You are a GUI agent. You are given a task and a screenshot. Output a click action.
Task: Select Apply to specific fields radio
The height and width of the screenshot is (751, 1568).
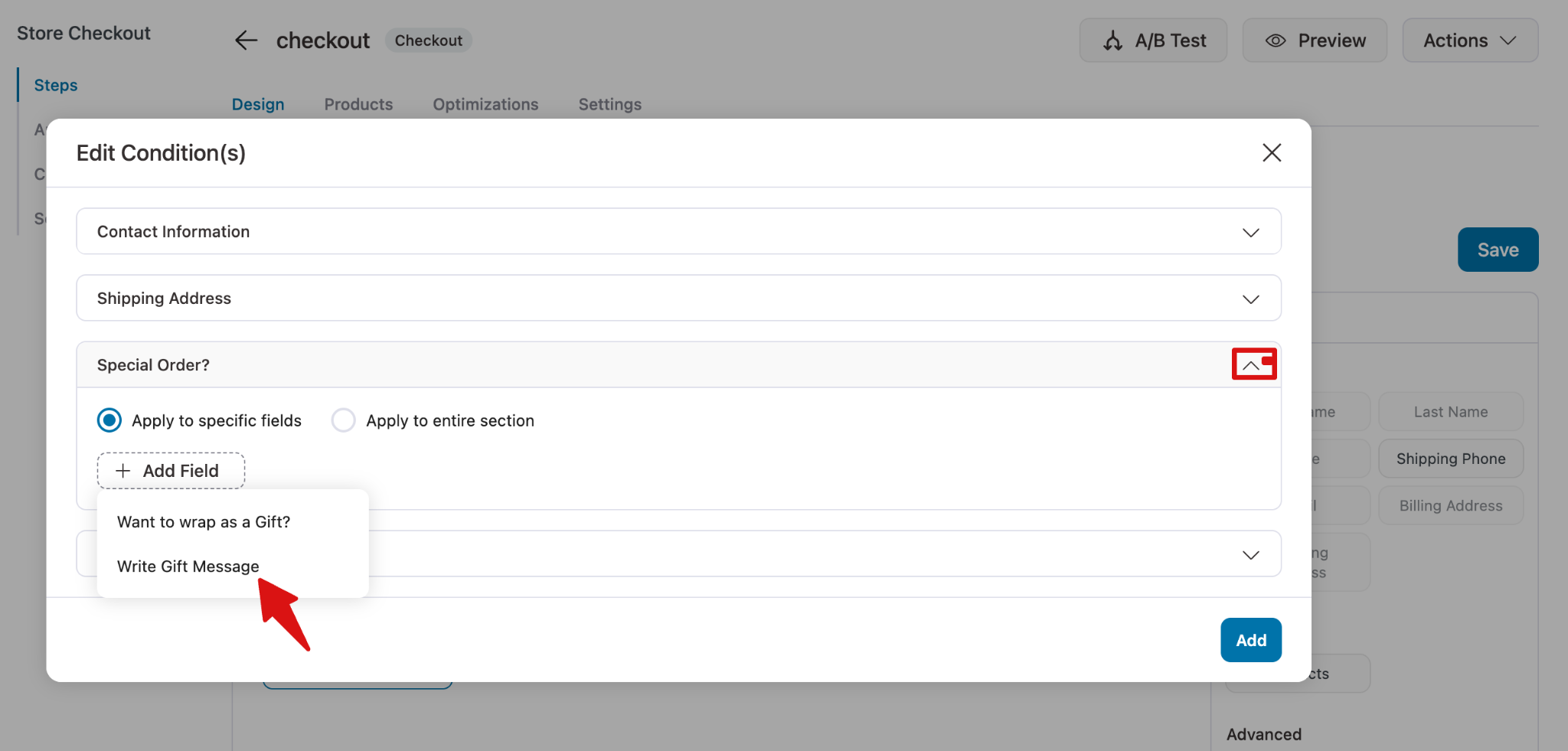click(x=109, y=420)
